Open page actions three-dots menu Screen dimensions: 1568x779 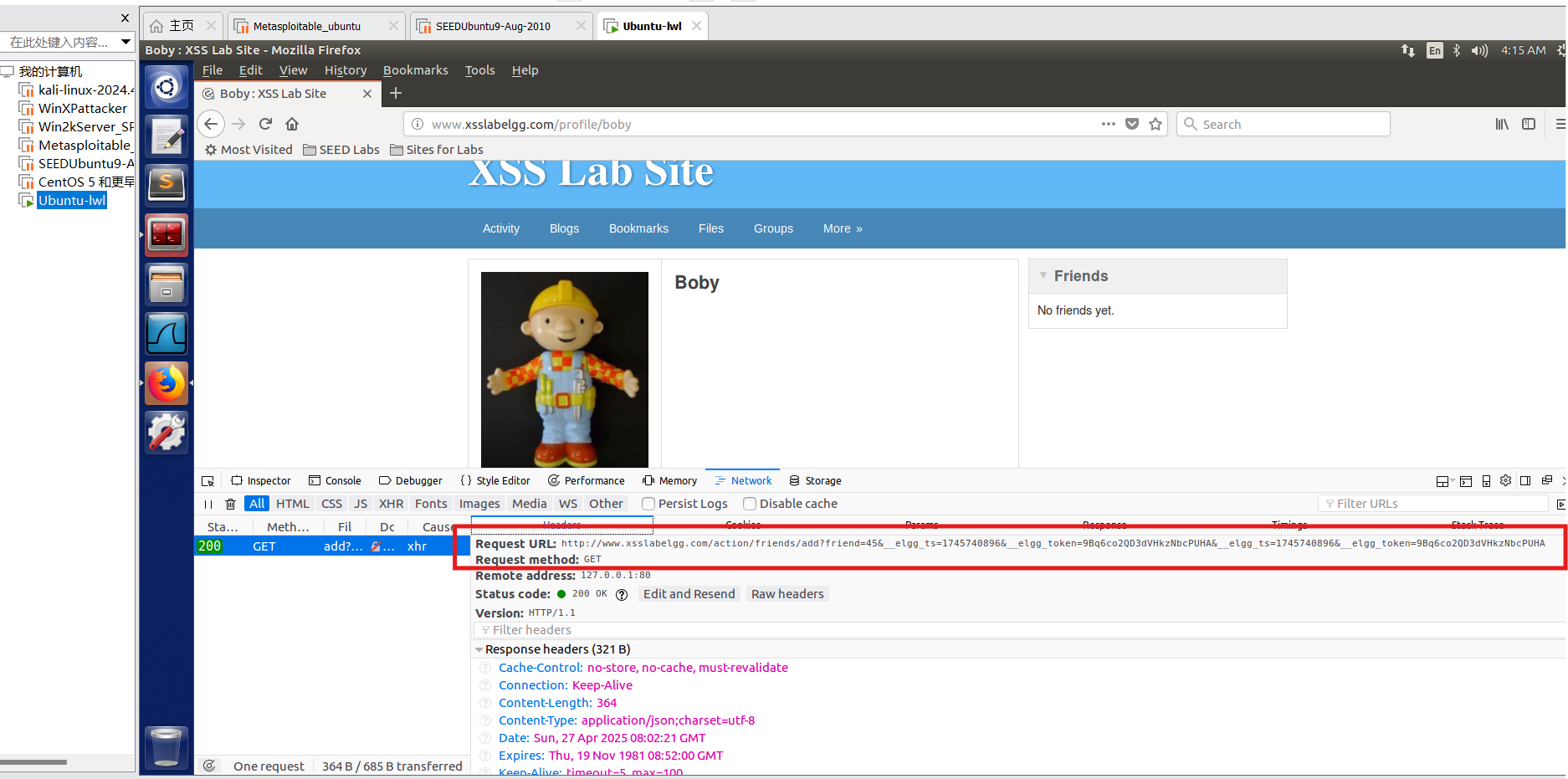point(1109,124)
